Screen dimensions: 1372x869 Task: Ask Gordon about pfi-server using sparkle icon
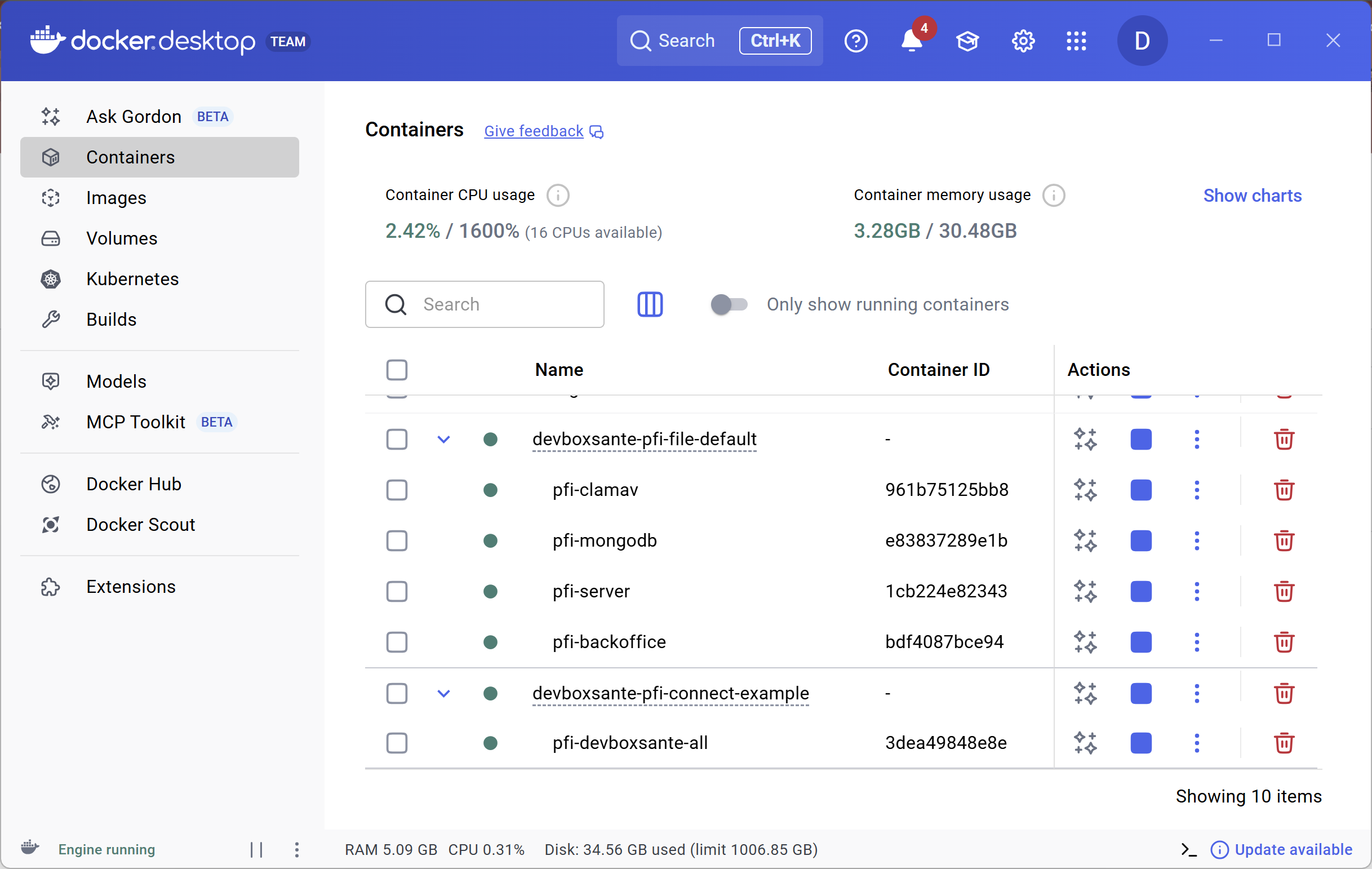1085,592
